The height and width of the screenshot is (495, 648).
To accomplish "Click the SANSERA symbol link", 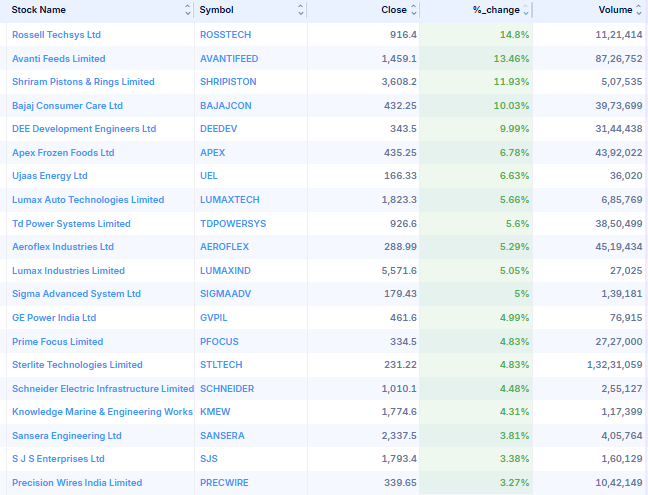I will tap(222, 436).
